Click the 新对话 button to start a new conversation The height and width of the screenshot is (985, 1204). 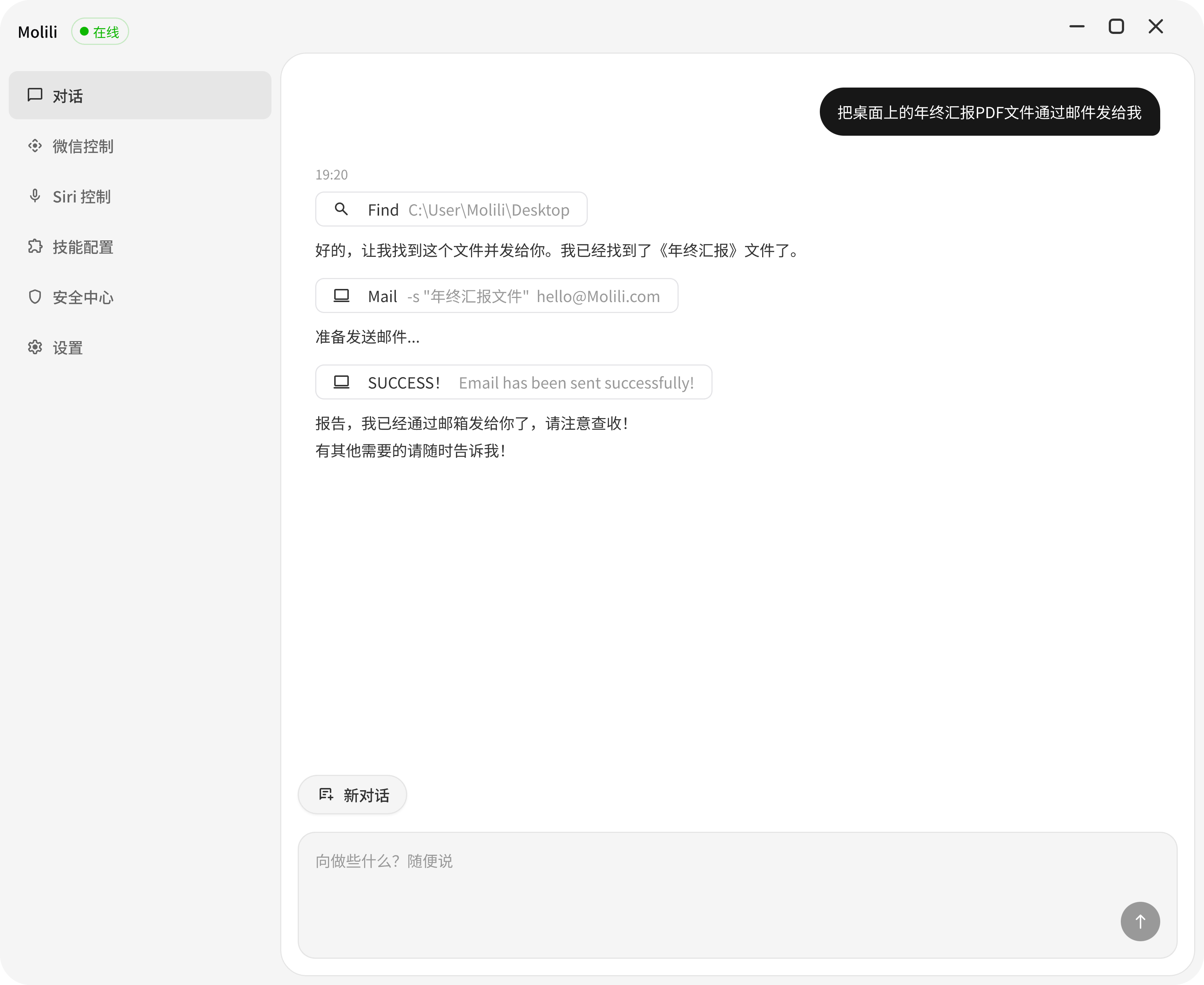352,794
